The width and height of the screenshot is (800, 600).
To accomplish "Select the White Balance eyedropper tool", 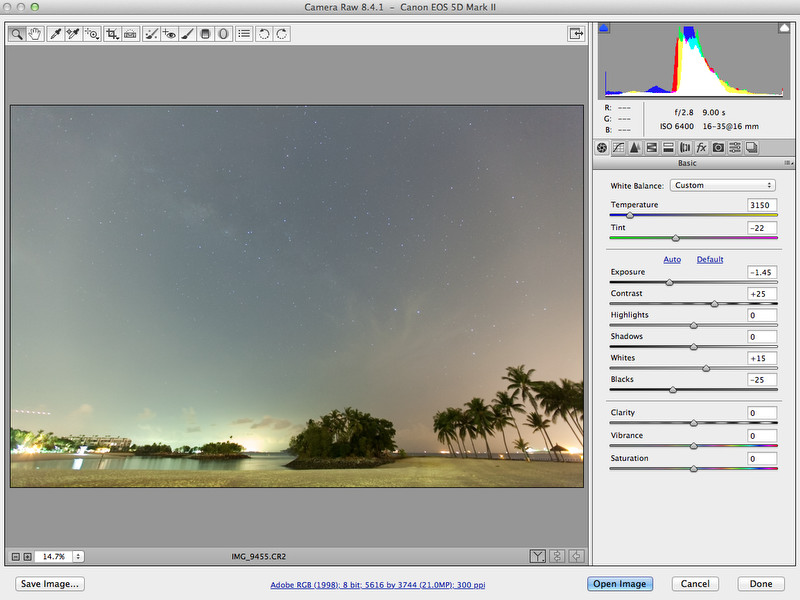I will click(56, 34).
